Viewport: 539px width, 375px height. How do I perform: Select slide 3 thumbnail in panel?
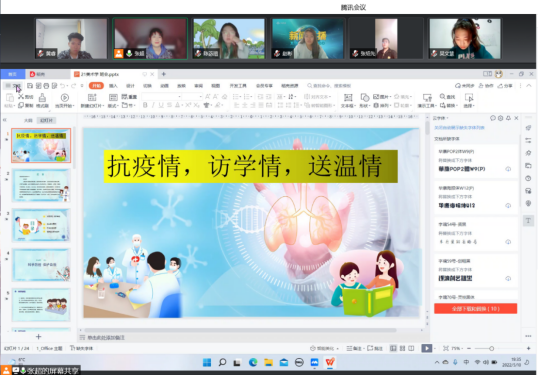pyautogui.click(x=41, y=225)
